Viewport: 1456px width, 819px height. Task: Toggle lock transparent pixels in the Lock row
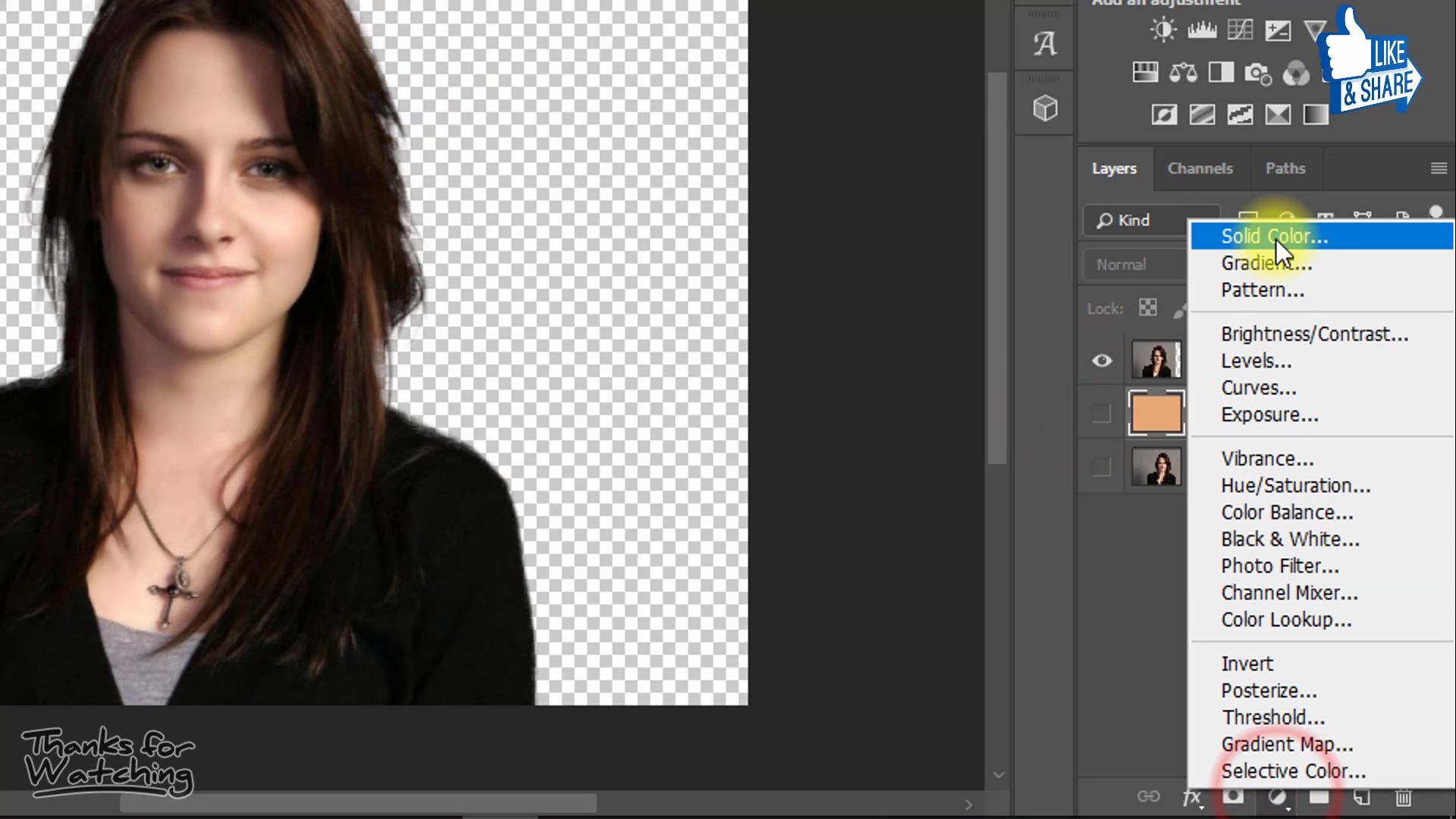tap(1147, 308)
